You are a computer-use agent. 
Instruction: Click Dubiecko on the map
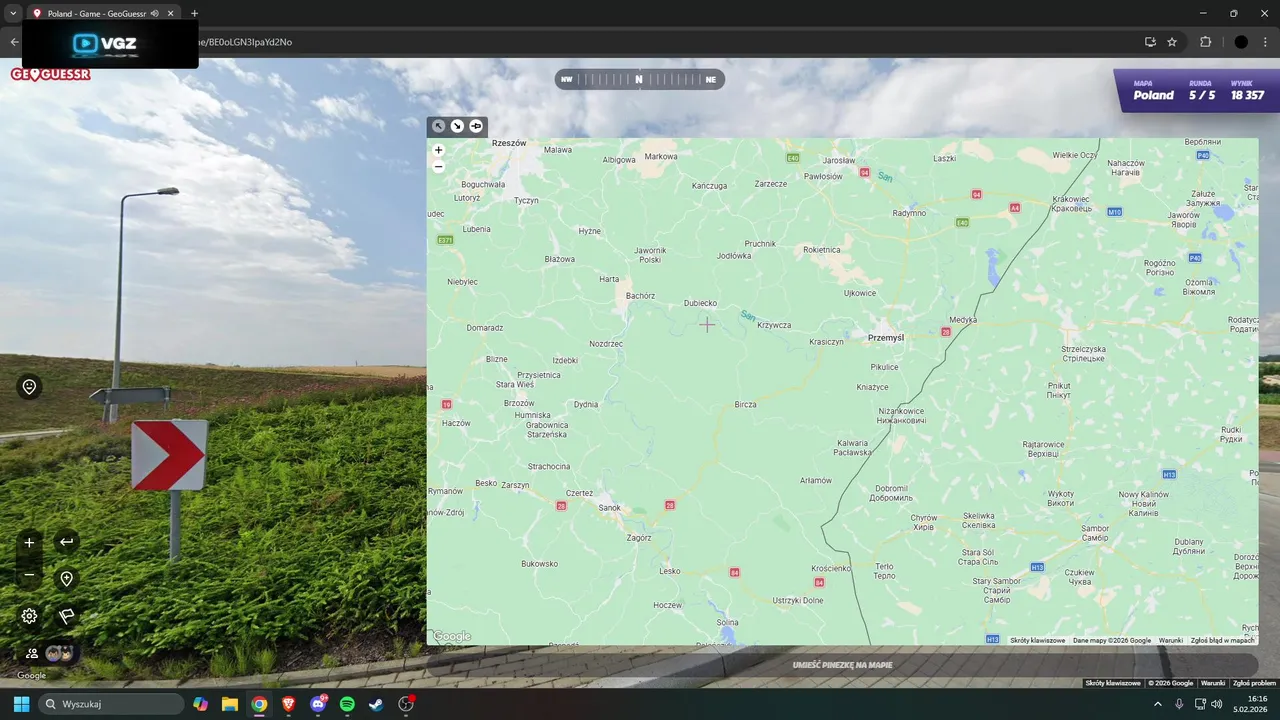700,303
